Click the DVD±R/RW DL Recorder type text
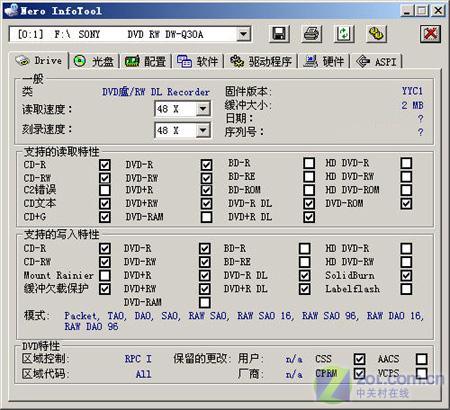Image resolution: width=450 pixels, height=410 pixels. pos(156,92)
